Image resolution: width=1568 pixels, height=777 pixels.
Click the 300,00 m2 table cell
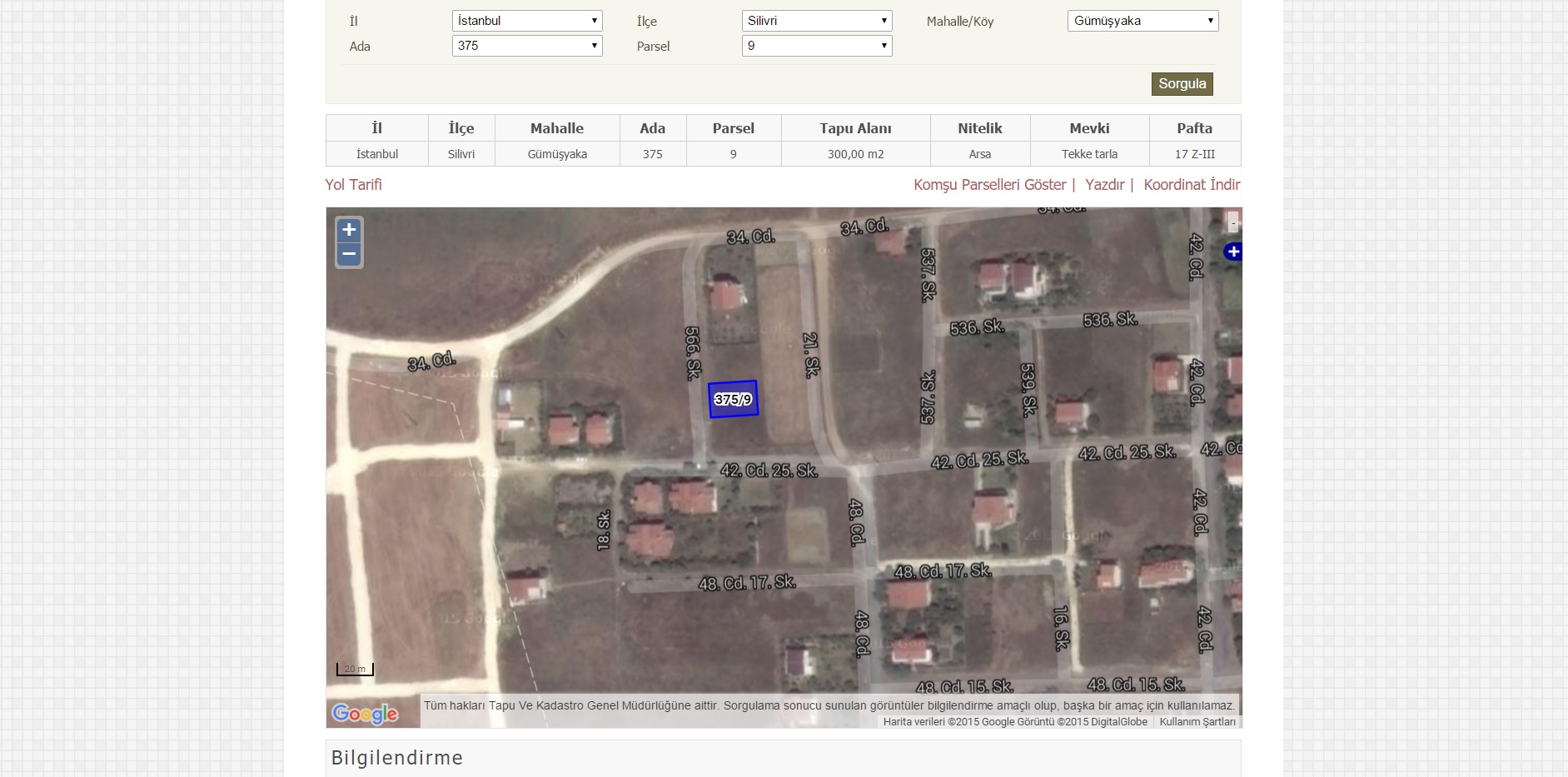[x=855, y=154]
